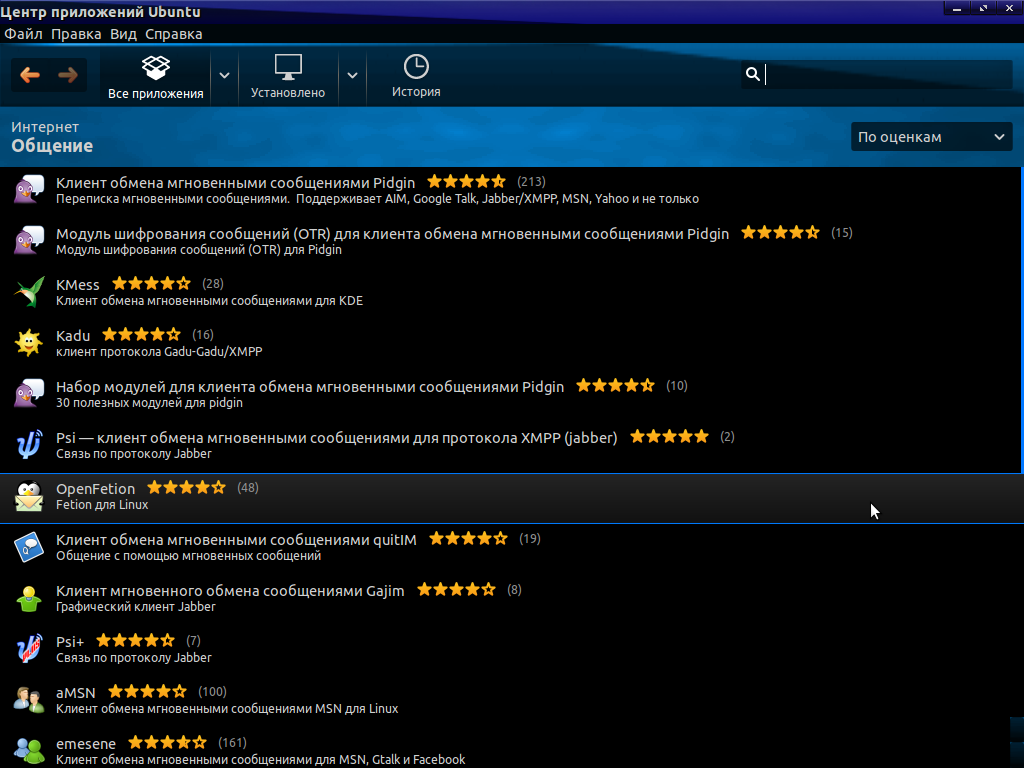
Task: Select the aMSN title
Action: pyautogui.click(x=76, y=693)
